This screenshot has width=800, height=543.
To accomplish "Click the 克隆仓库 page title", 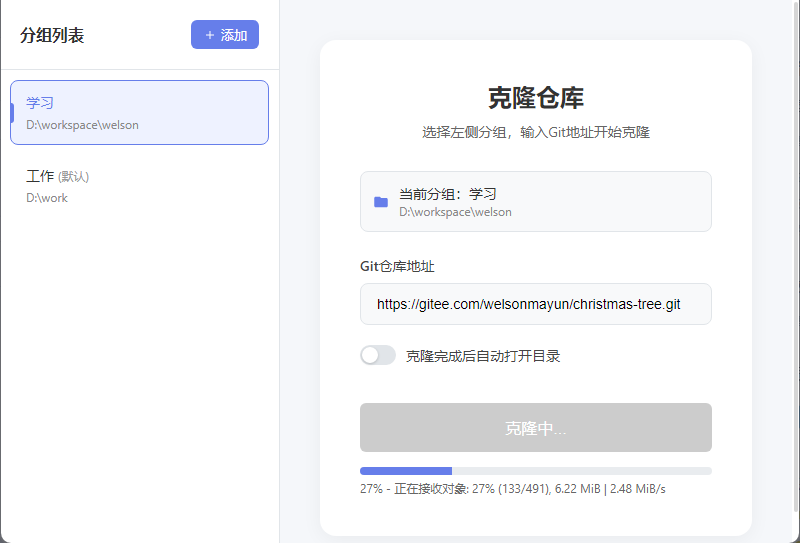I will pyautogui.click(x=535, y=98).
